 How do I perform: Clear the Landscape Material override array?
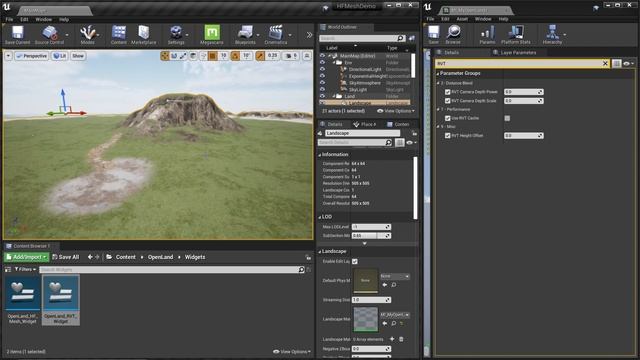(x=401, y=339)
